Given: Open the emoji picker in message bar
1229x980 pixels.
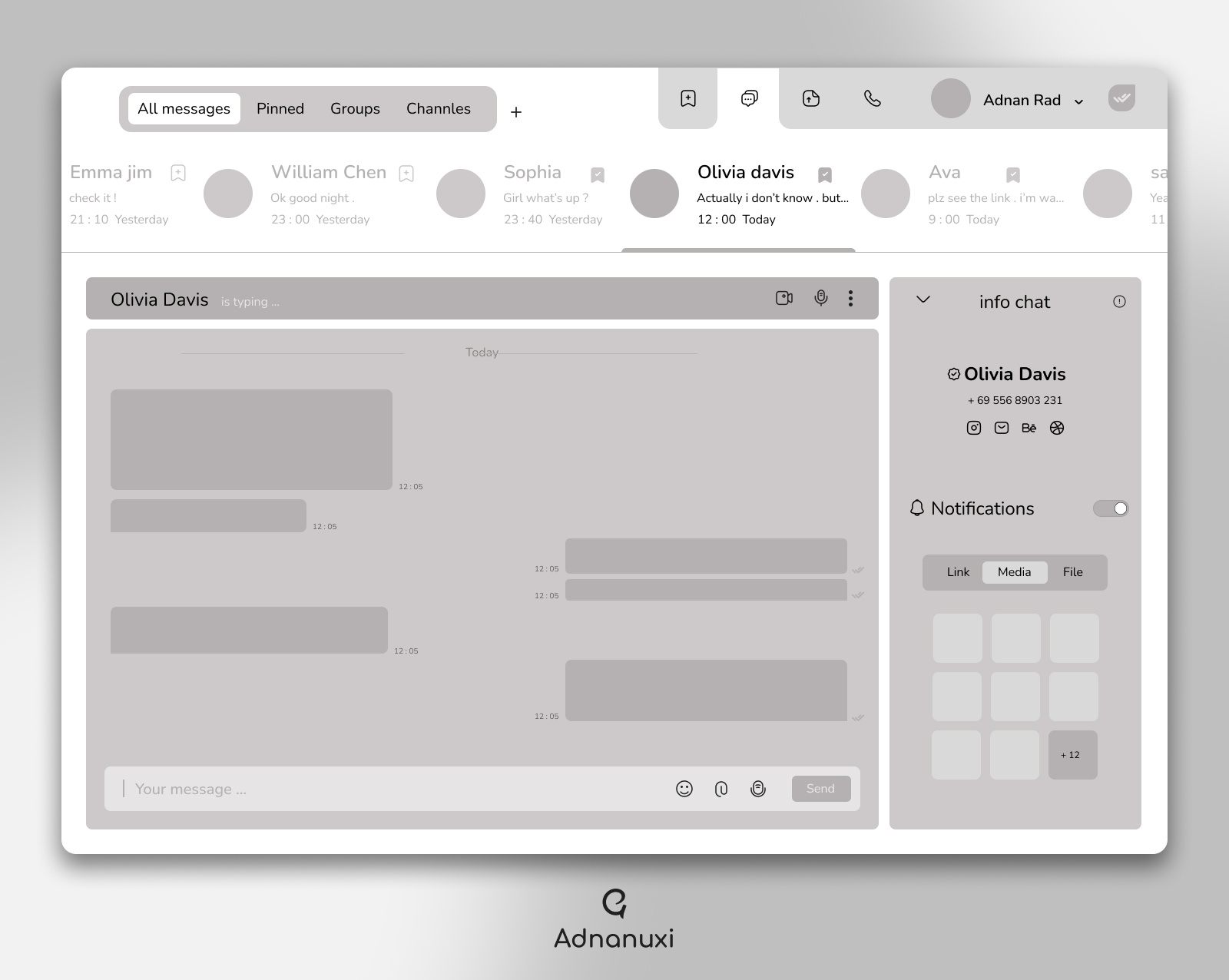Looking at the screenshot, I should pos(684,789).
